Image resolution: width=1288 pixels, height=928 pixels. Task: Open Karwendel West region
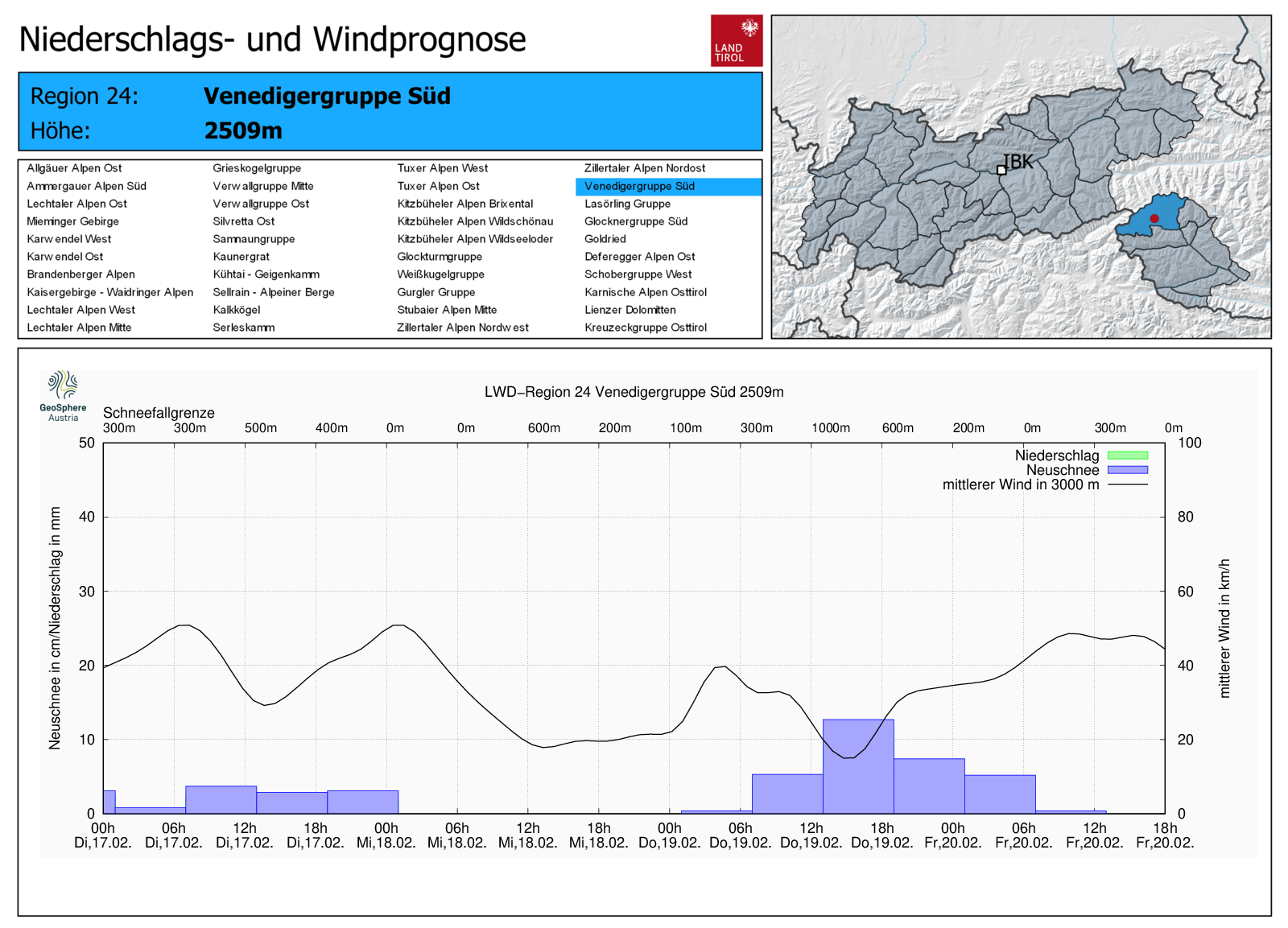68,239
